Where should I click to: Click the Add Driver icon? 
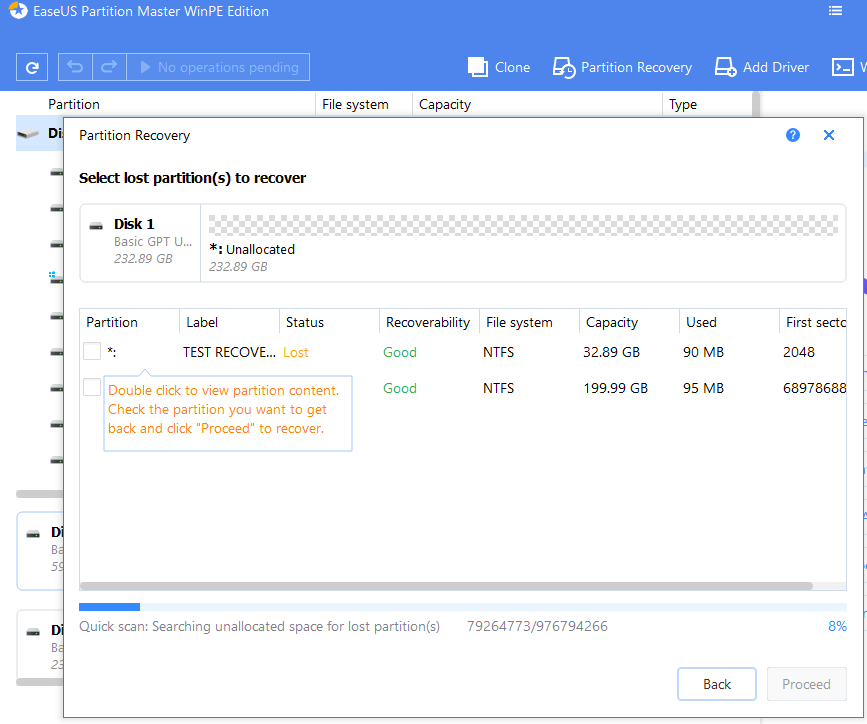click(725, 67)
